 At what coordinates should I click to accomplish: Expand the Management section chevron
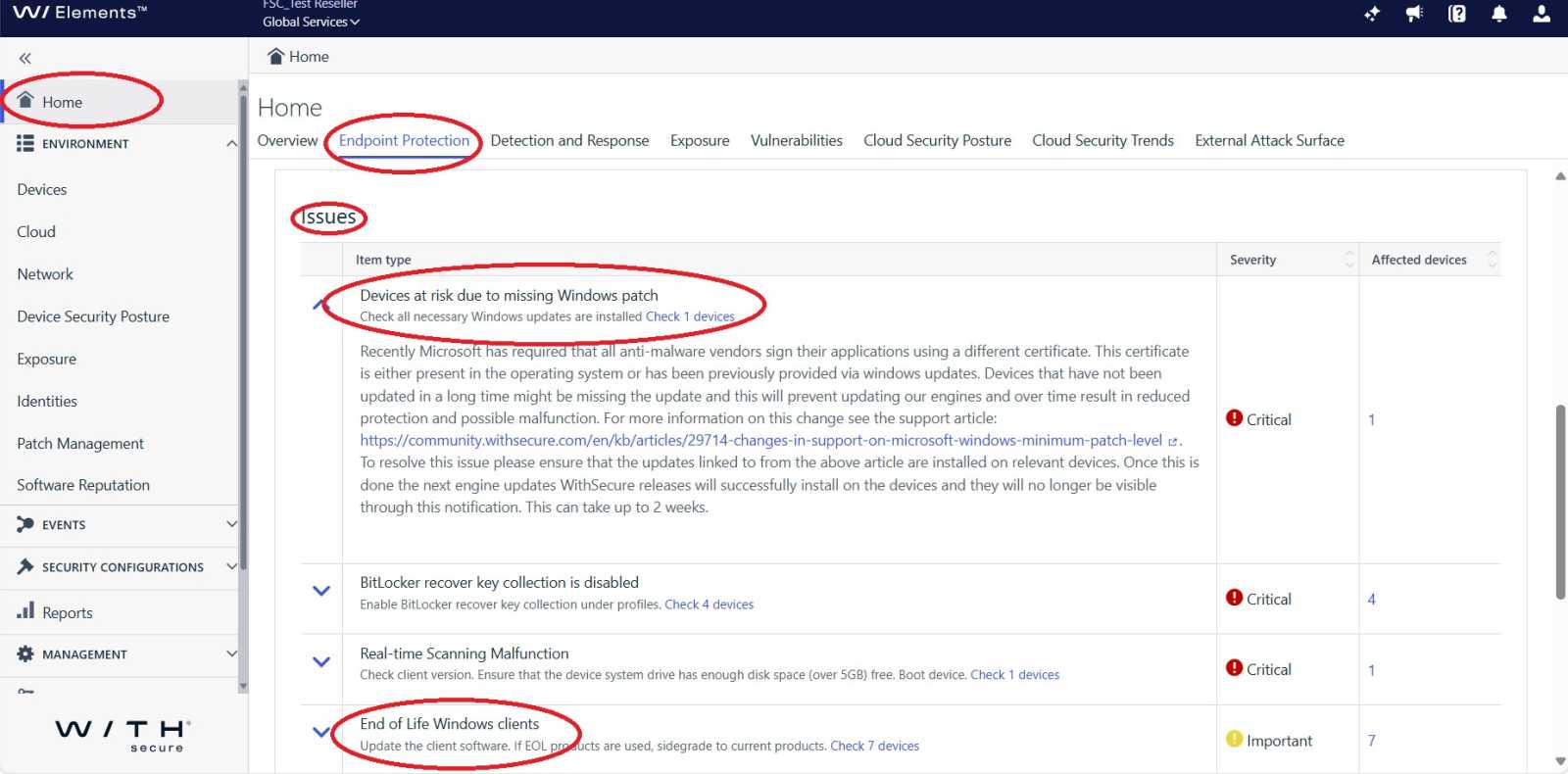tap(231, 653)
